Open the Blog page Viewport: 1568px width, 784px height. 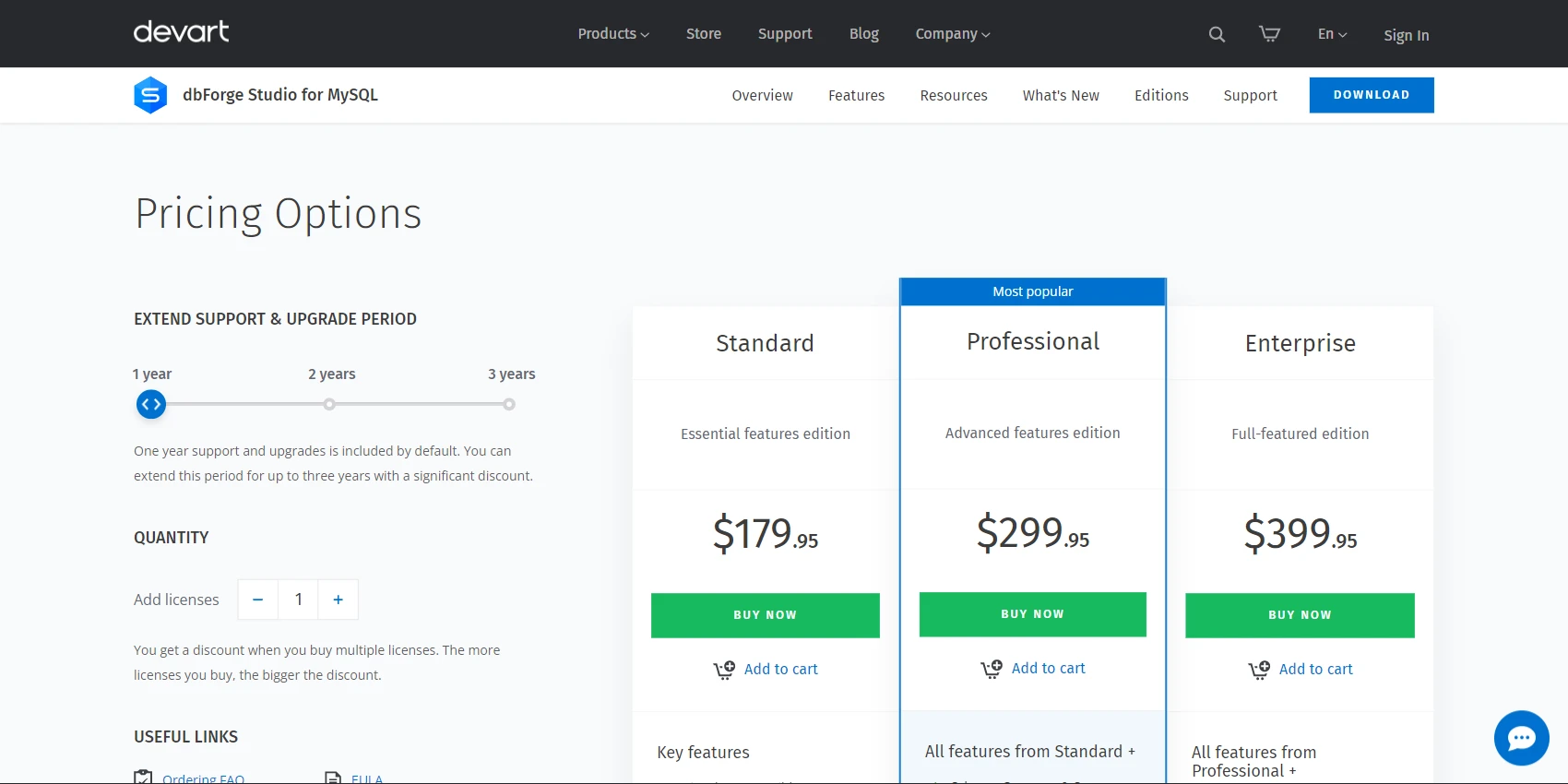click(x=864, y=34)
